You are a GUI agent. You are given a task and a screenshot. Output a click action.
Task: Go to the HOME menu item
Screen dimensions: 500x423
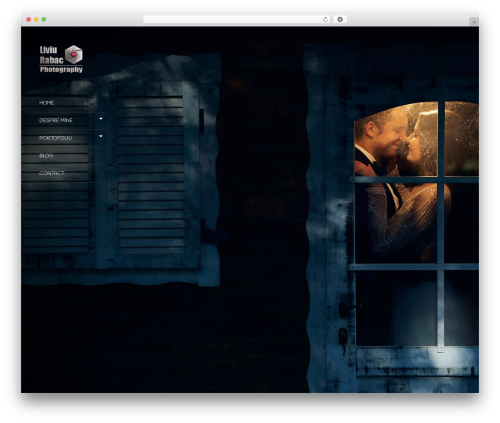(47, 103)
